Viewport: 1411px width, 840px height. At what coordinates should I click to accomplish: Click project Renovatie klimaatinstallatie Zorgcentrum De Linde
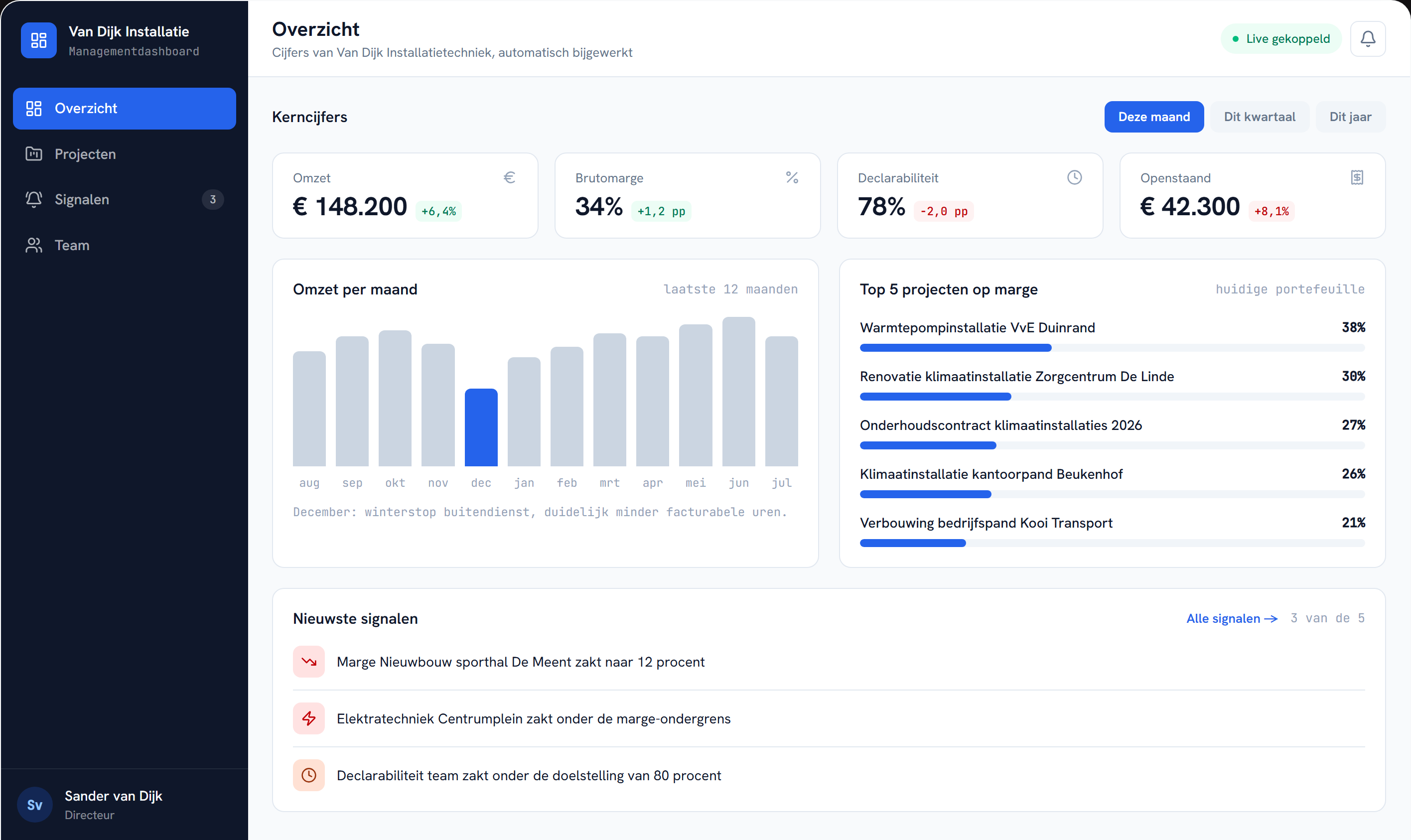[1016, 377]
